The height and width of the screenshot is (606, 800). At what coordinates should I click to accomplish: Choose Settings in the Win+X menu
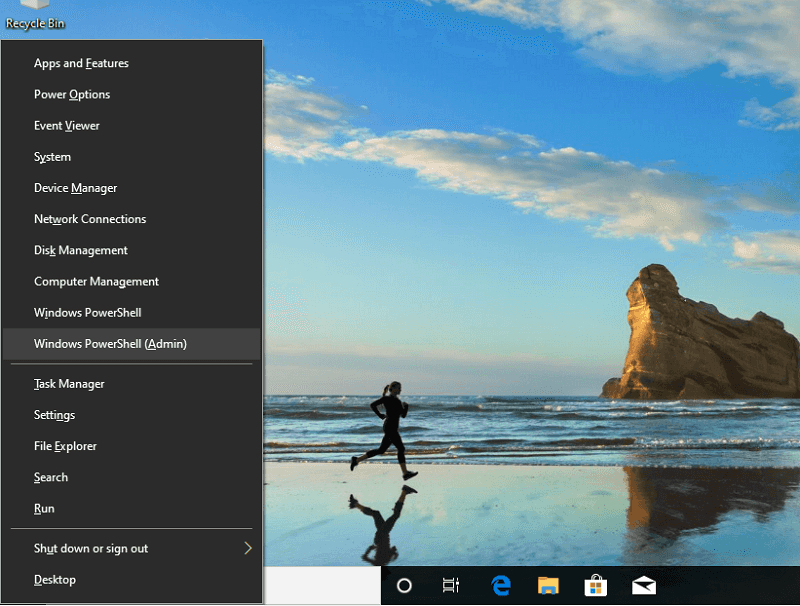tap(54, 415)
